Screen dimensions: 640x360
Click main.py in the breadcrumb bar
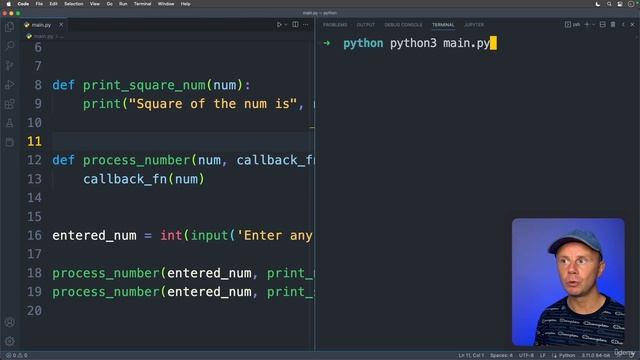pyautogui.click(x=43, y=36)
